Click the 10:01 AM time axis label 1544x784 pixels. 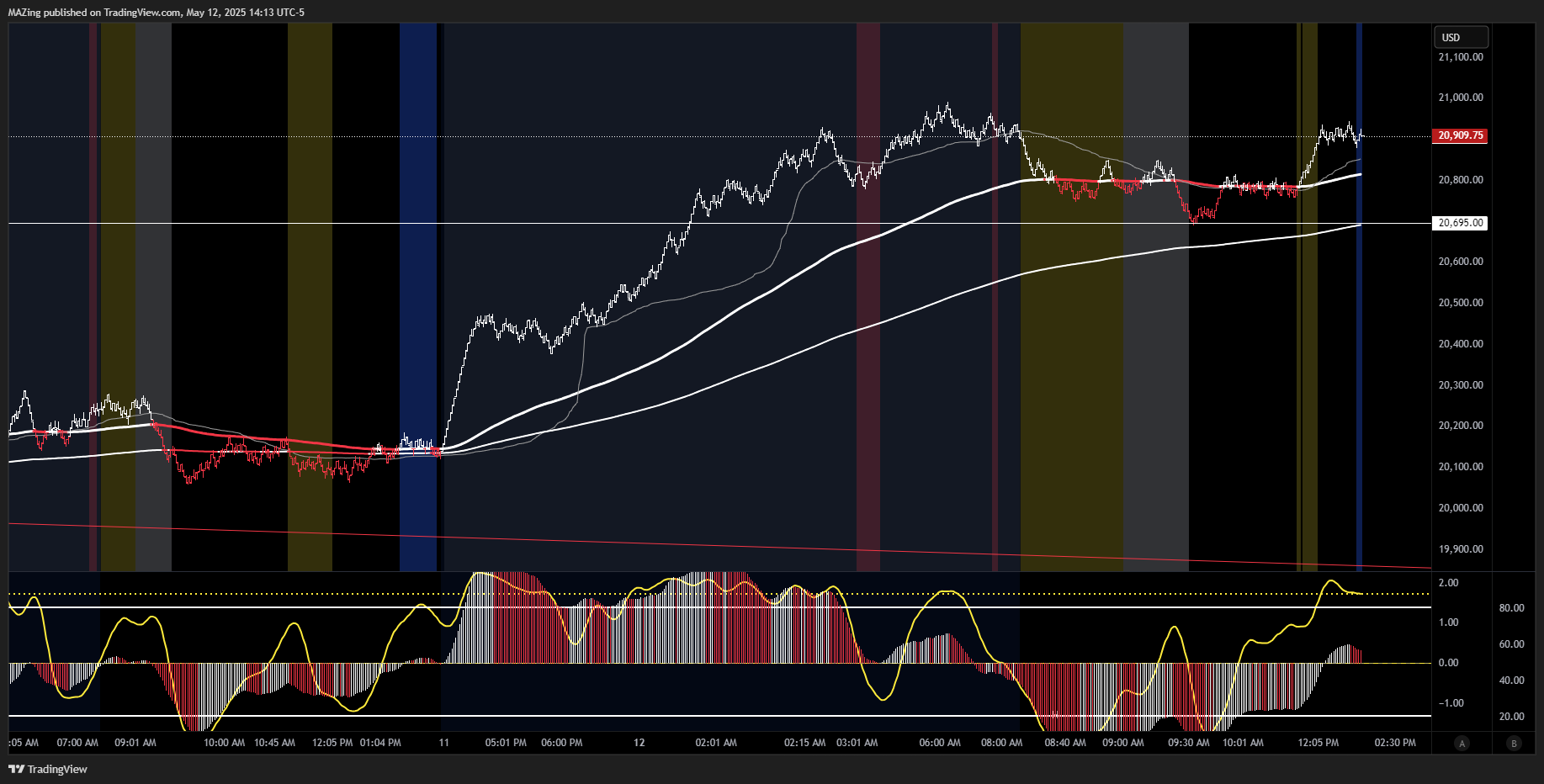(x=1243, y=743)
